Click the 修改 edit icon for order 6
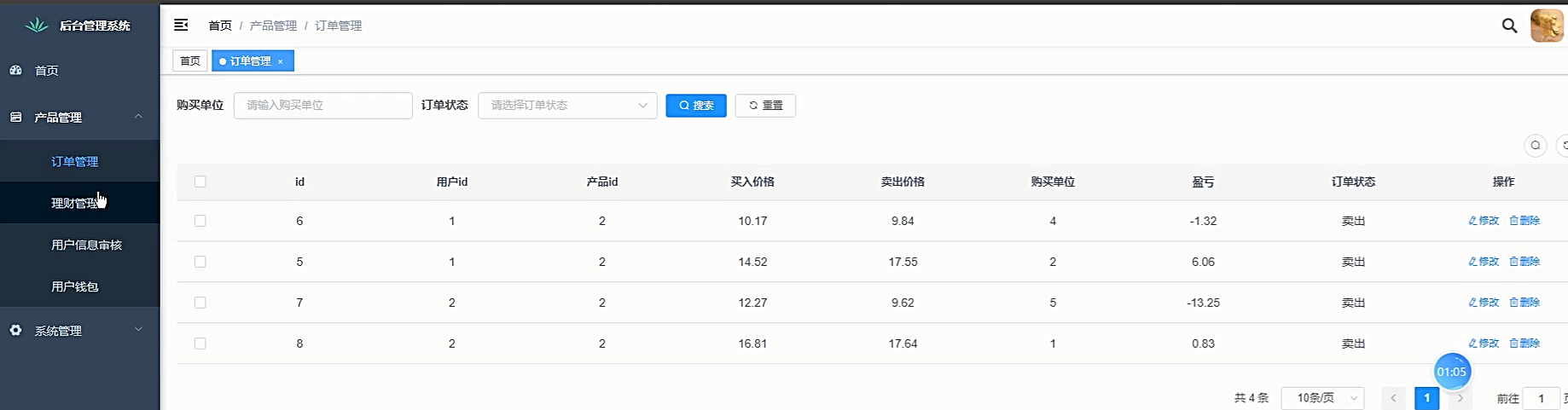 (1472, 221)
